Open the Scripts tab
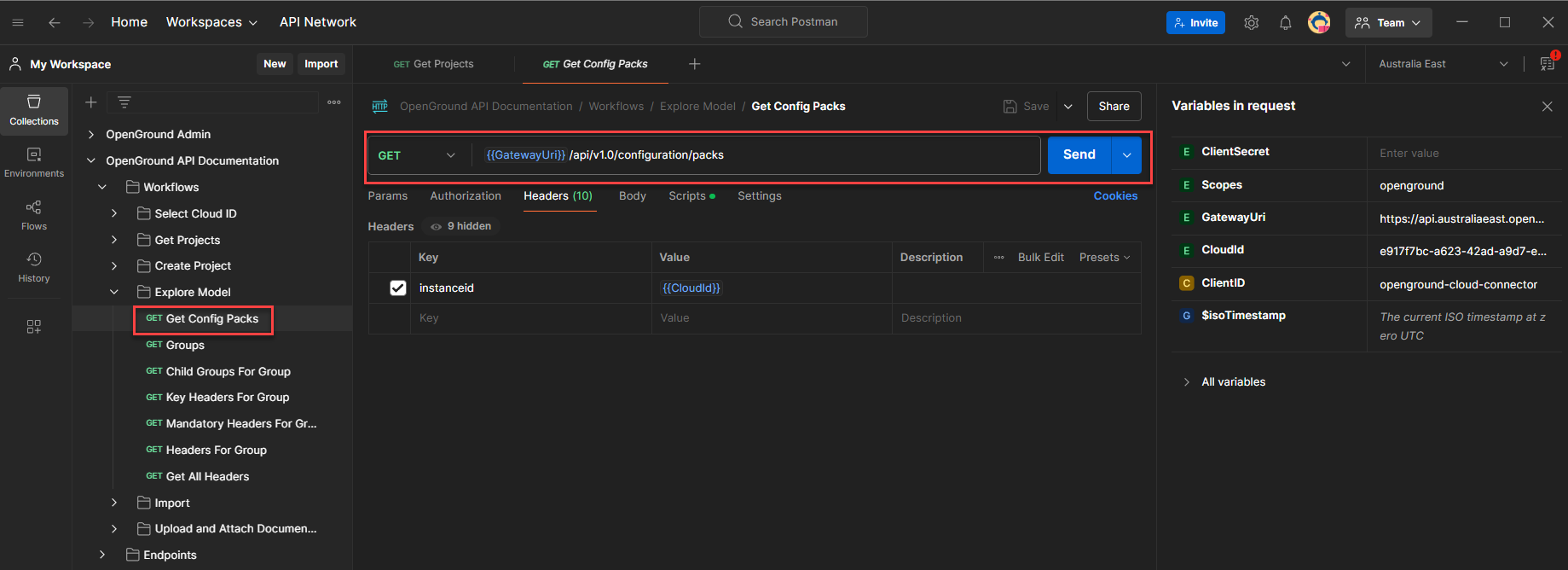The width and height of the screenshot is (1568, 570). (x=691, y=196)
